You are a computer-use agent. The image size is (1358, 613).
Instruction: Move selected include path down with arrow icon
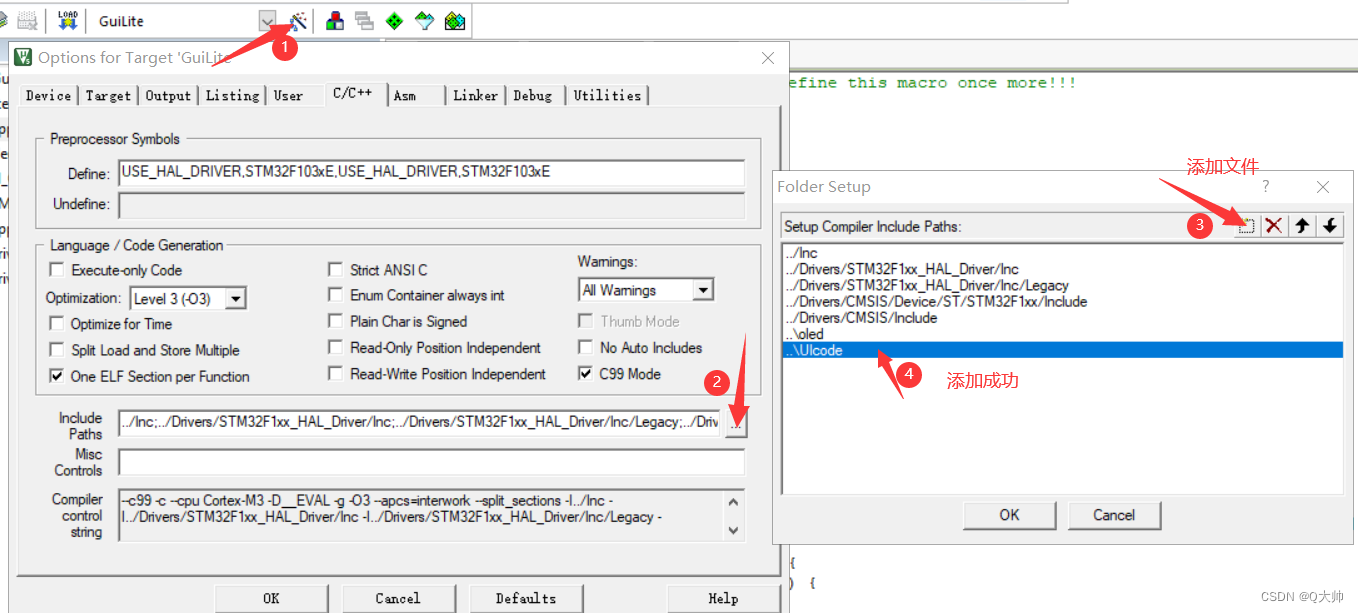coord(1331,226)
